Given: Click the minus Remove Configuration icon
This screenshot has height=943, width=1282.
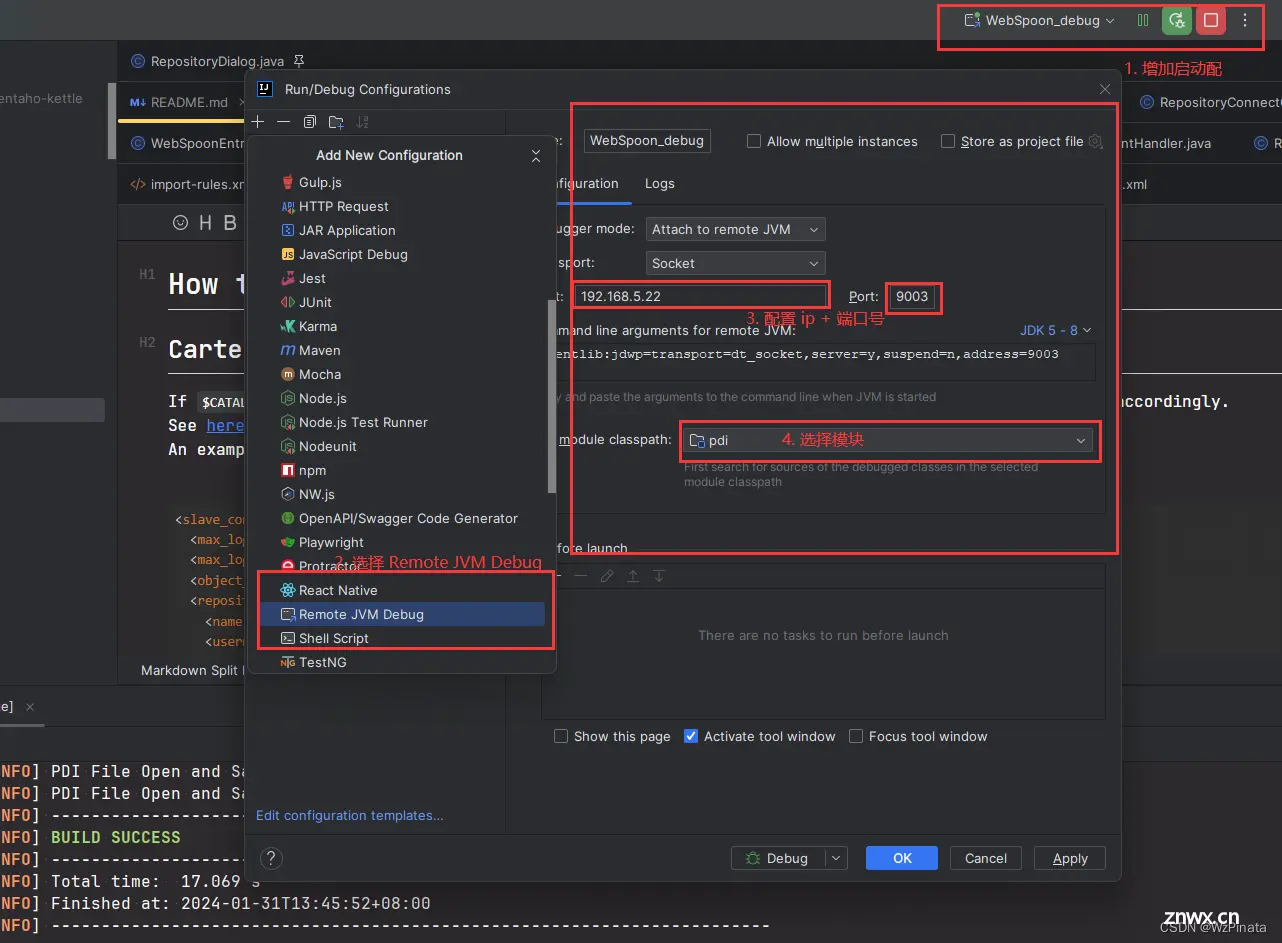Looking at the screenshot, I should click(284, 122).
